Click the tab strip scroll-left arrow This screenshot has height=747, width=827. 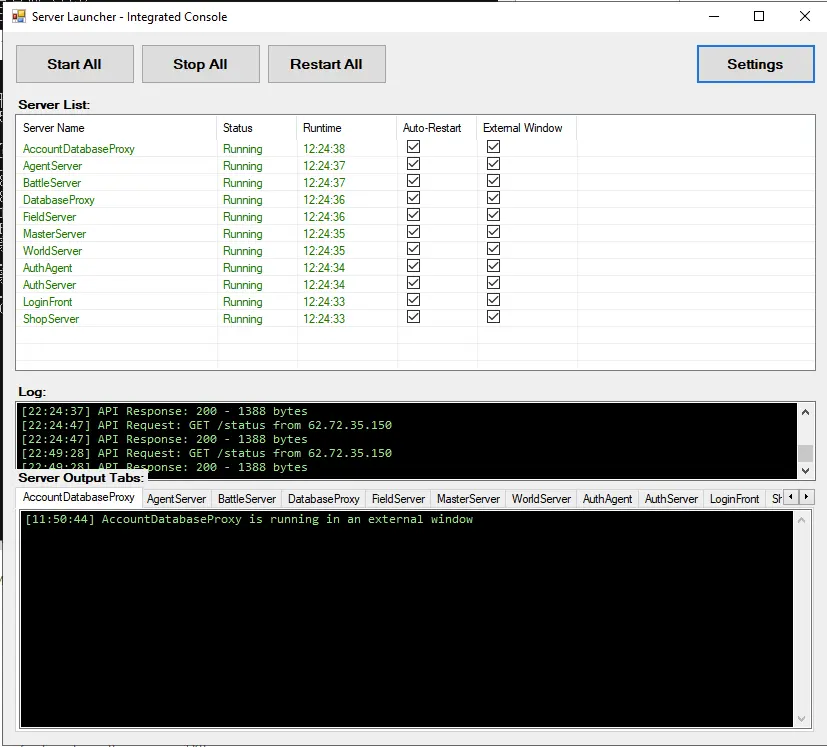click(791, 497)
